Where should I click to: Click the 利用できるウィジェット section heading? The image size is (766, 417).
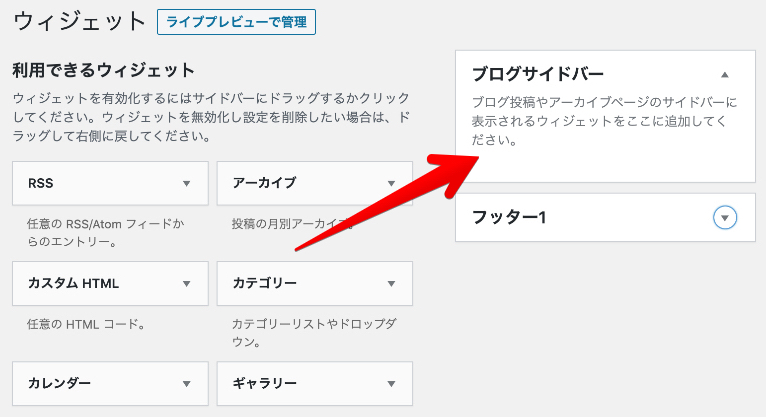(x=102, y=70)
